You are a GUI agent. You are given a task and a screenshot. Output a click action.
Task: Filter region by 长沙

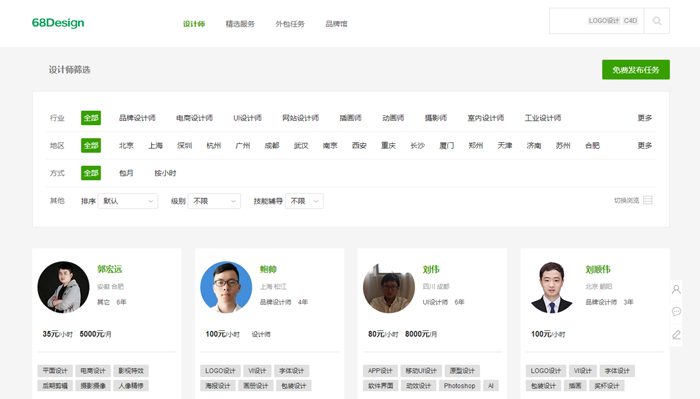417,145
